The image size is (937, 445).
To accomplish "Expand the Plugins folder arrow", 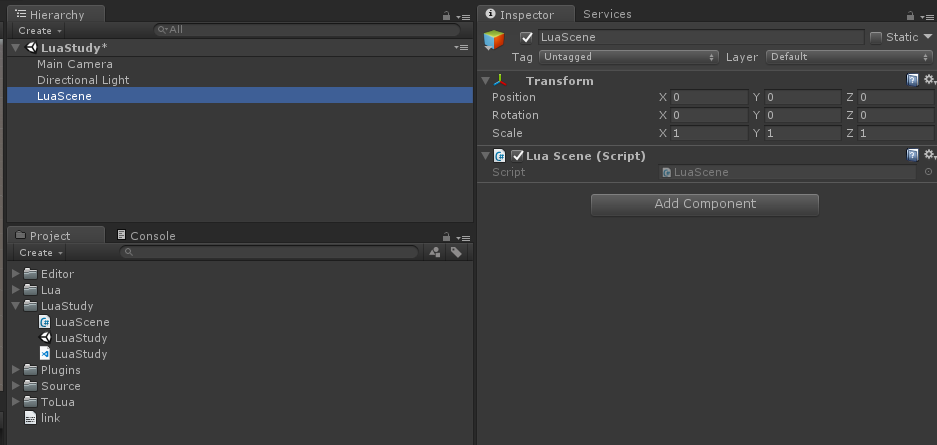I will [15, 370].
